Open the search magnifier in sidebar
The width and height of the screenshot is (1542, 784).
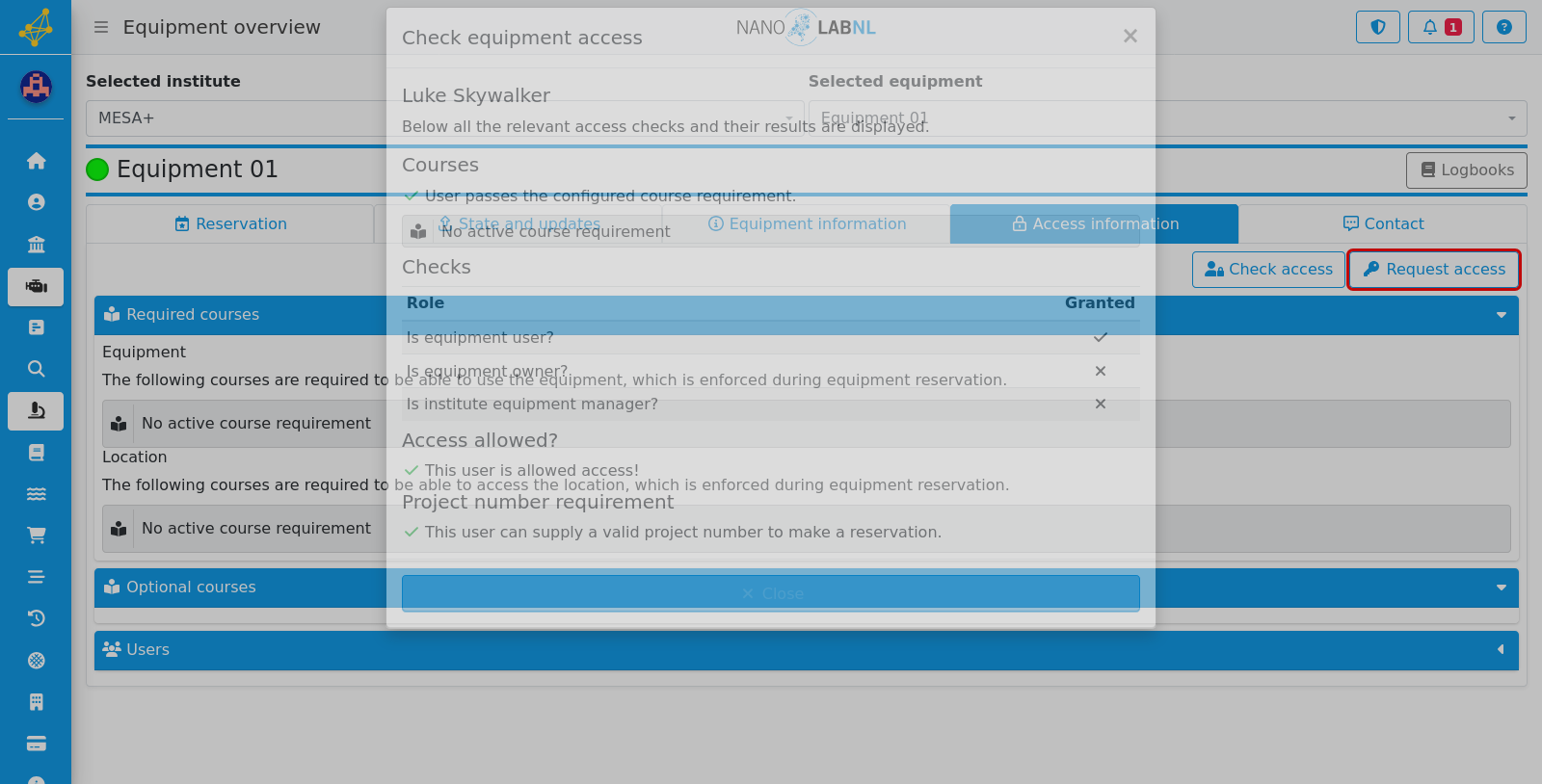tap(36, 369)
